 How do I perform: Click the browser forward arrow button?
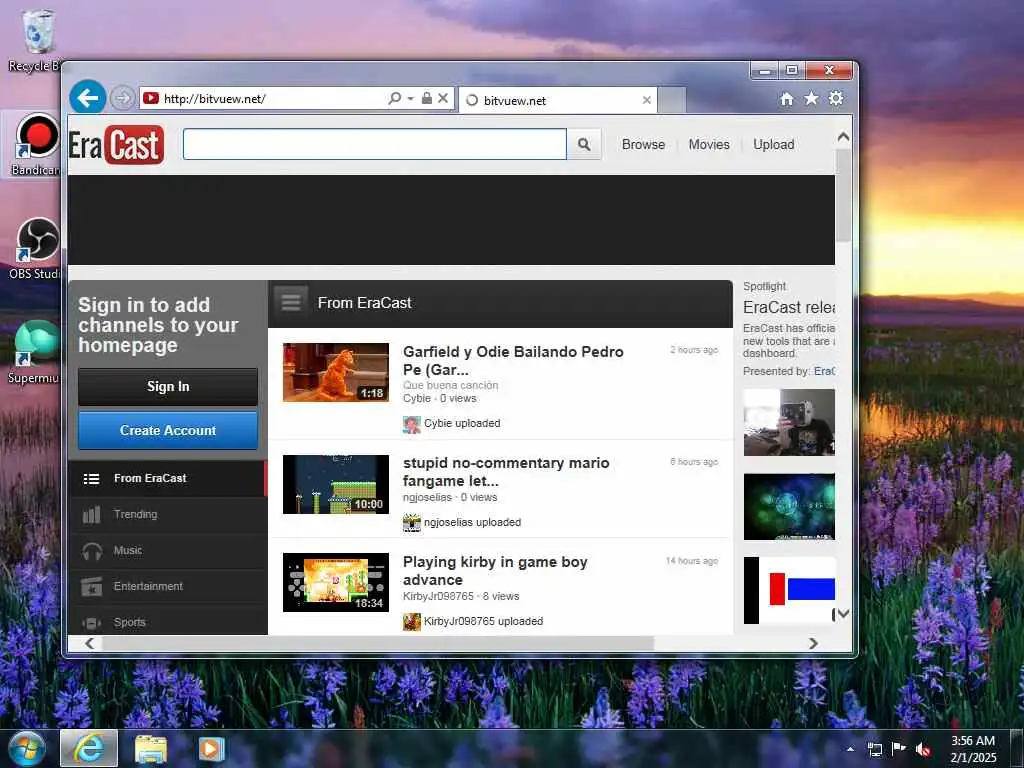122,99
